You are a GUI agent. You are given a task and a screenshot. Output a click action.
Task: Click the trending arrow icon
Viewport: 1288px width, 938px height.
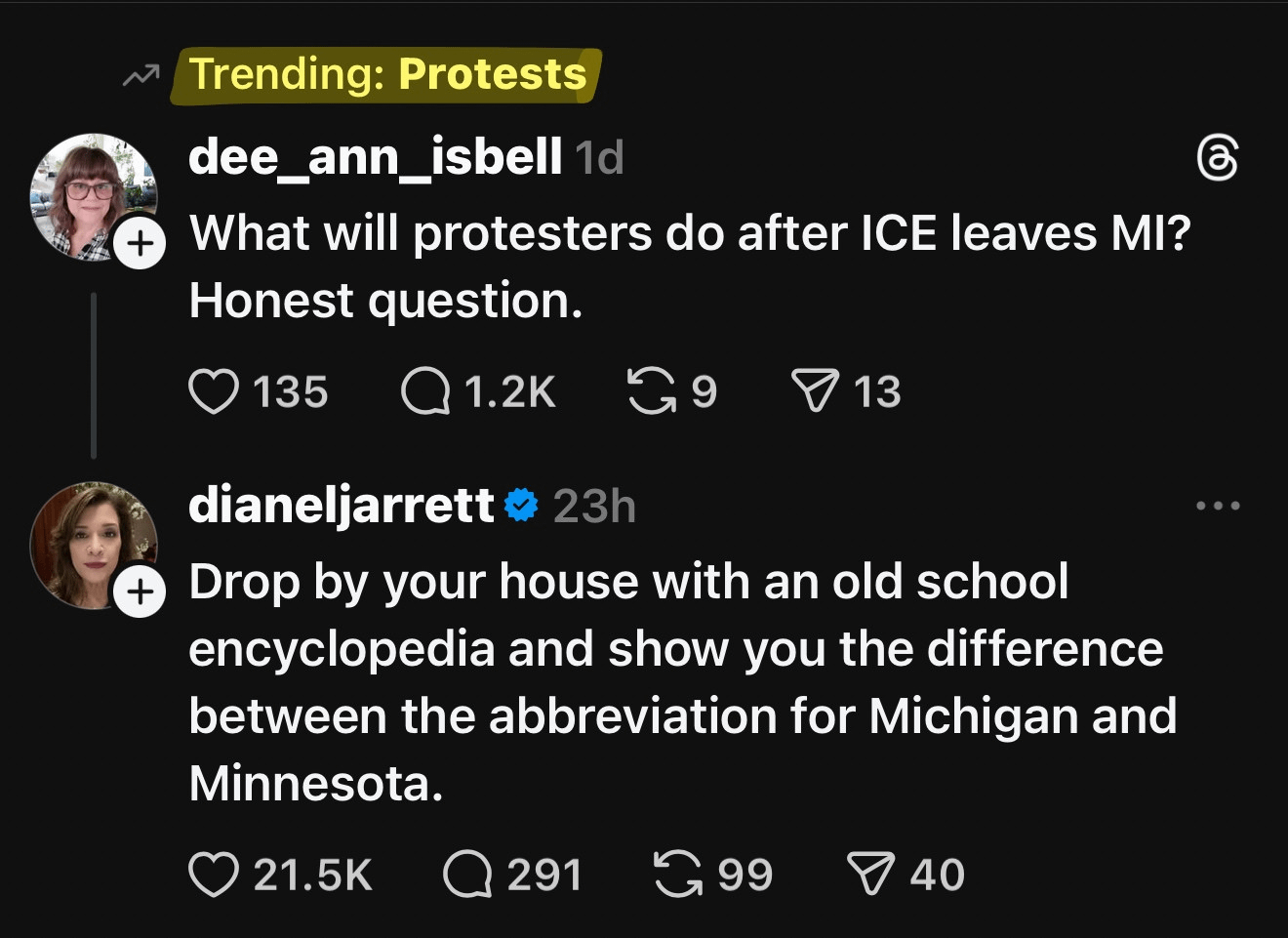[141, 75]
